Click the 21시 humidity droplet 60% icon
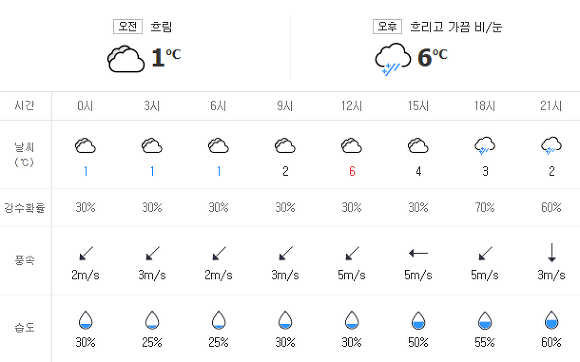Image resolution: width=580 pixels, height=362 pixels. (552, 320)
